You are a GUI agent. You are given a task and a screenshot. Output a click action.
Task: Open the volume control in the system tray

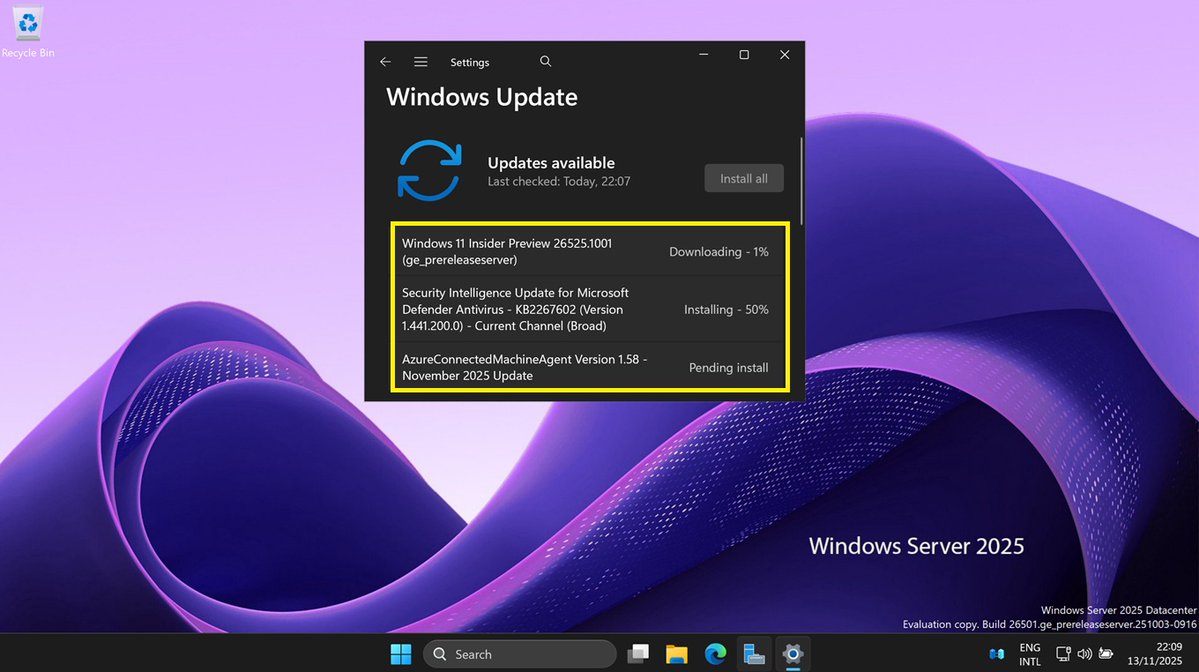1085,653
